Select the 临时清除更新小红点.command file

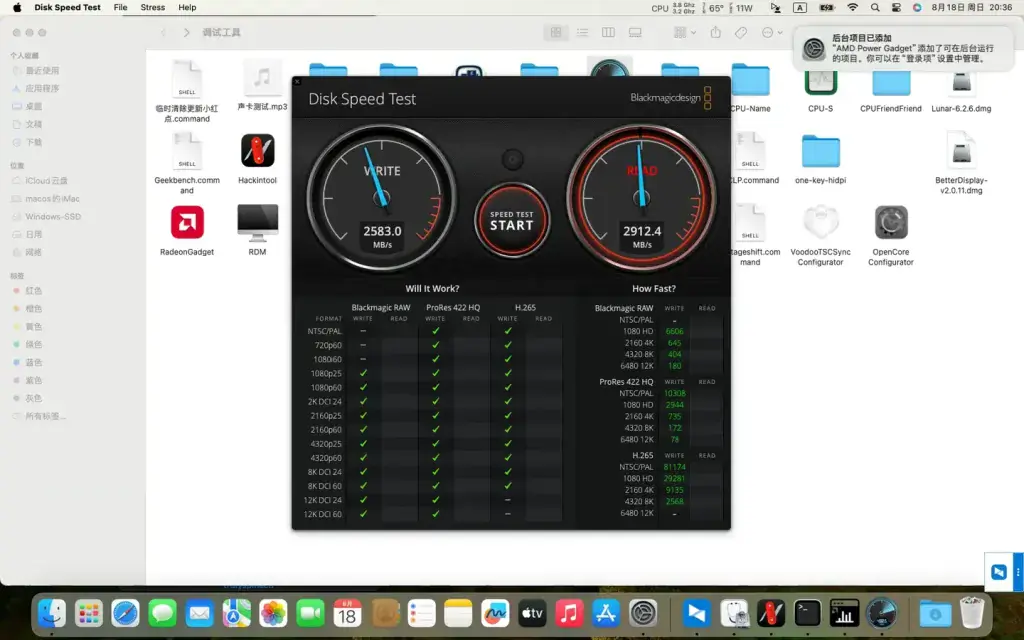pyautogui.click(x=187, y=91)
